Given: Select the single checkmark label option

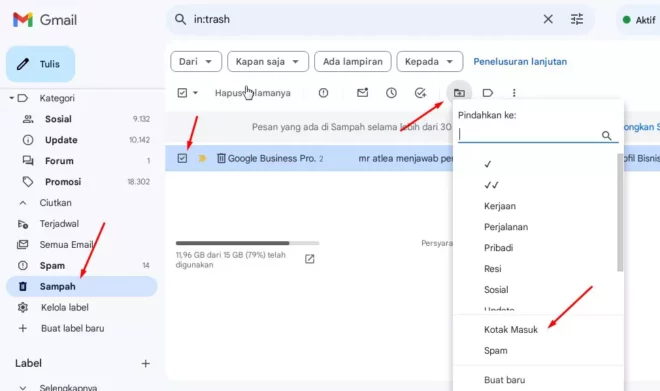Looking at the screenshot, I should click(x=488, y=164).
